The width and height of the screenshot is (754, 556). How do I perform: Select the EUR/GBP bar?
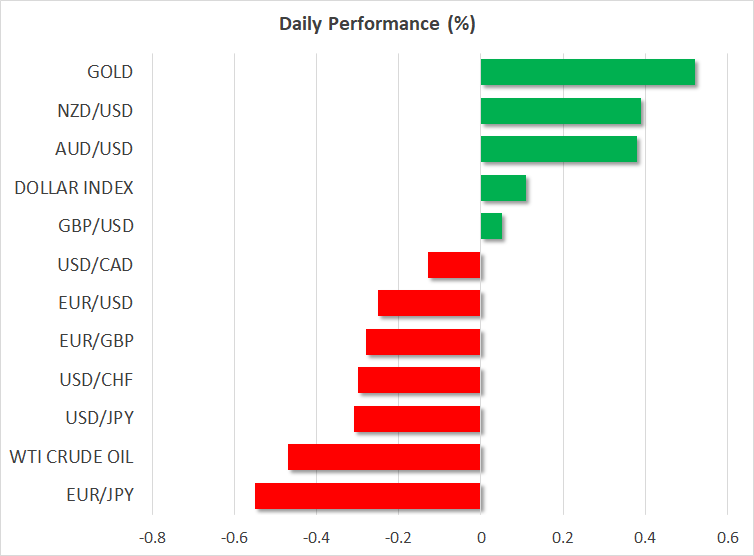[423, 342]
